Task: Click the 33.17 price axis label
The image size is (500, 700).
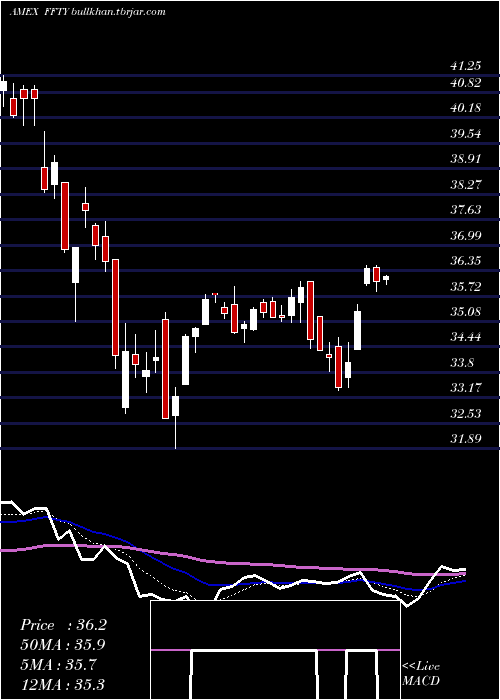Action: coord(465,388)
